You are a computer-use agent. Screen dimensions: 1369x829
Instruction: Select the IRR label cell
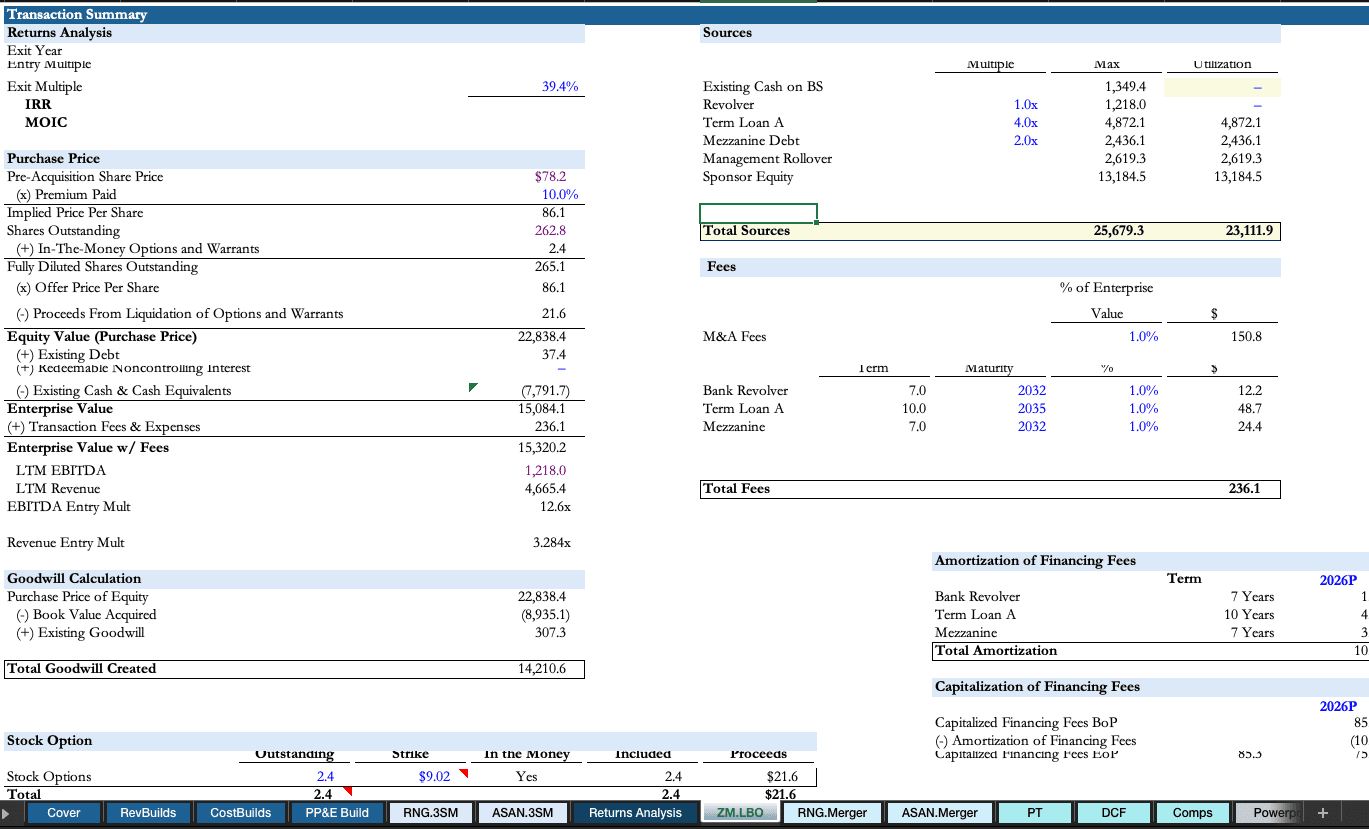click(x=38, y=104)
